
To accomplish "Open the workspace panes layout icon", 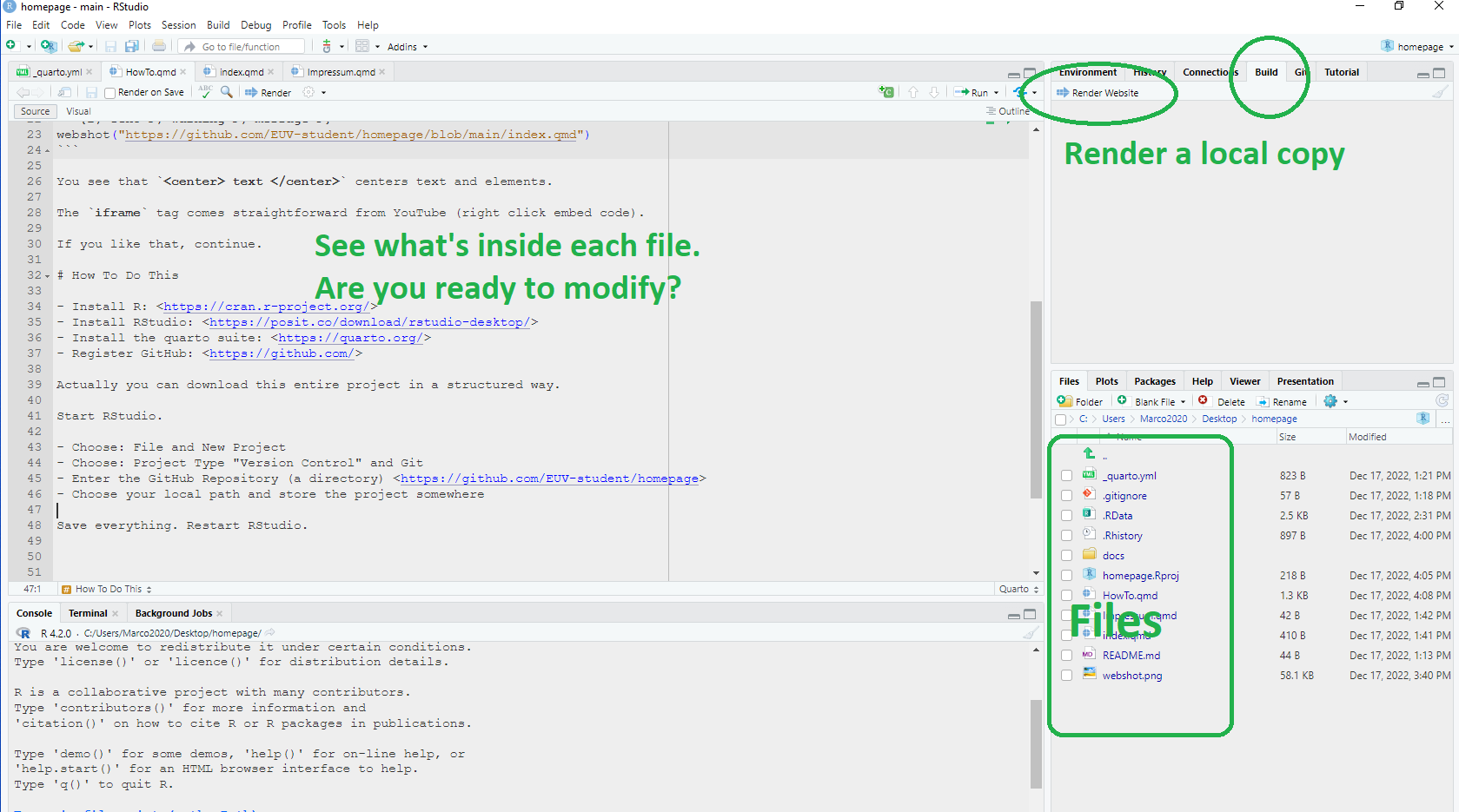I will click(x=362, y=46).
